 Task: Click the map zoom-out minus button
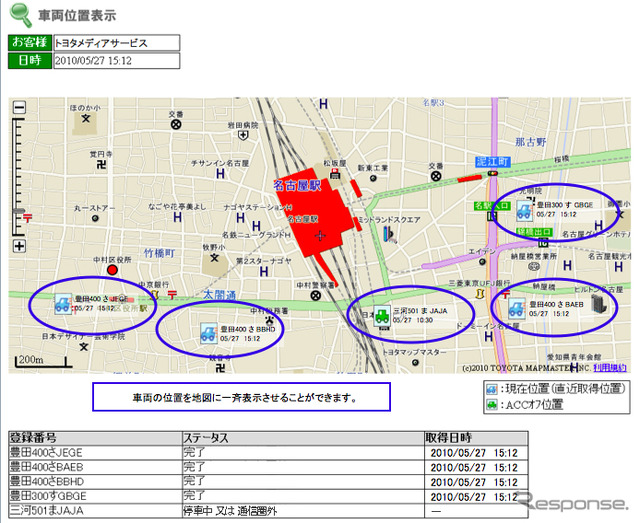[19, 107]
